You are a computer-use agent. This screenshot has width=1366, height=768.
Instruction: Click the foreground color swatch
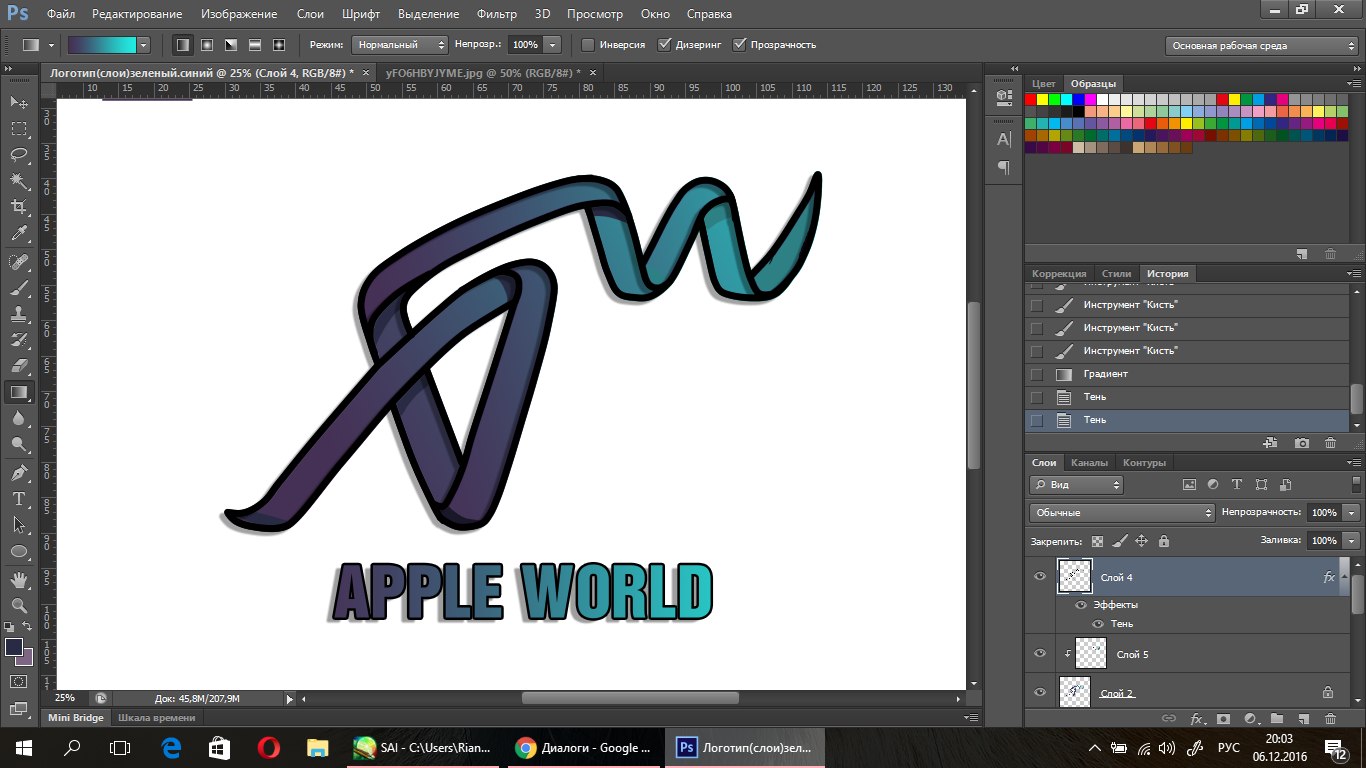pos(14,648)
